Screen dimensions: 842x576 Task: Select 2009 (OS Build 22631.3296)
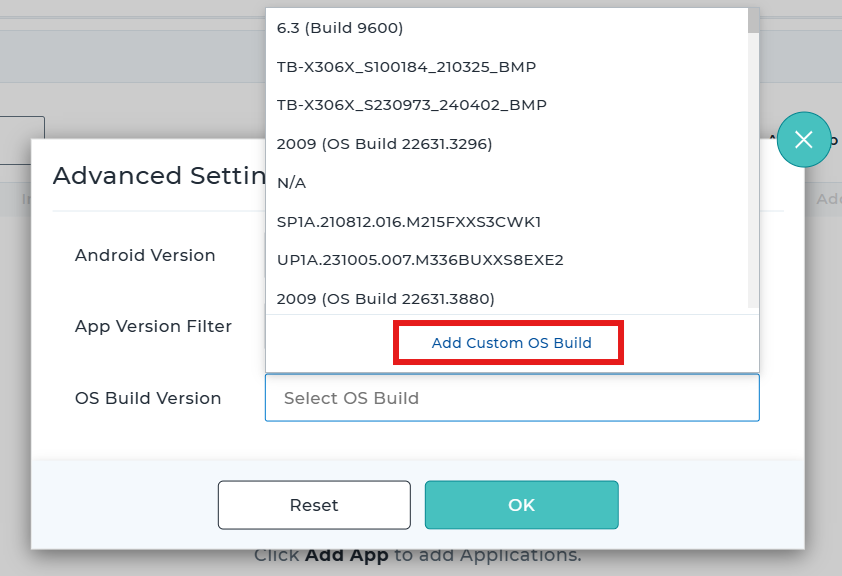pos(384,144)
